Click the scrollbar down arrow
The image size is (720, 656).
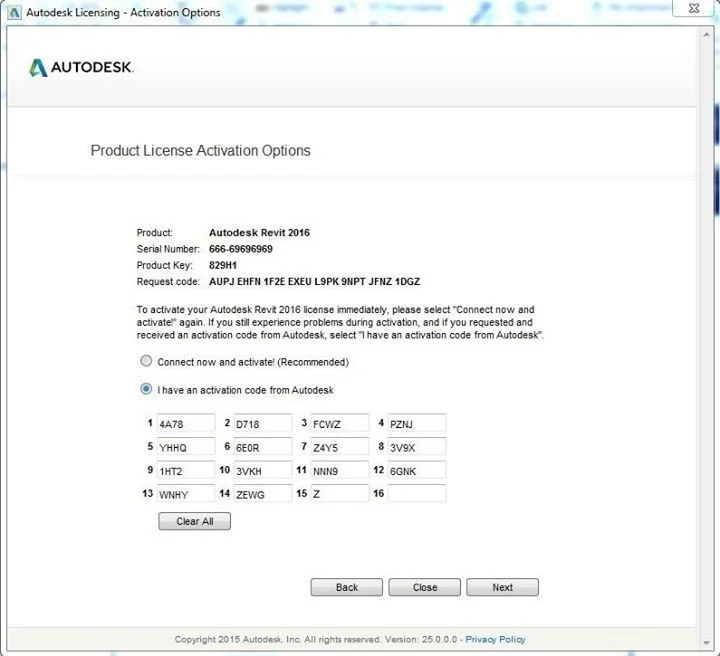pos(707,642)
